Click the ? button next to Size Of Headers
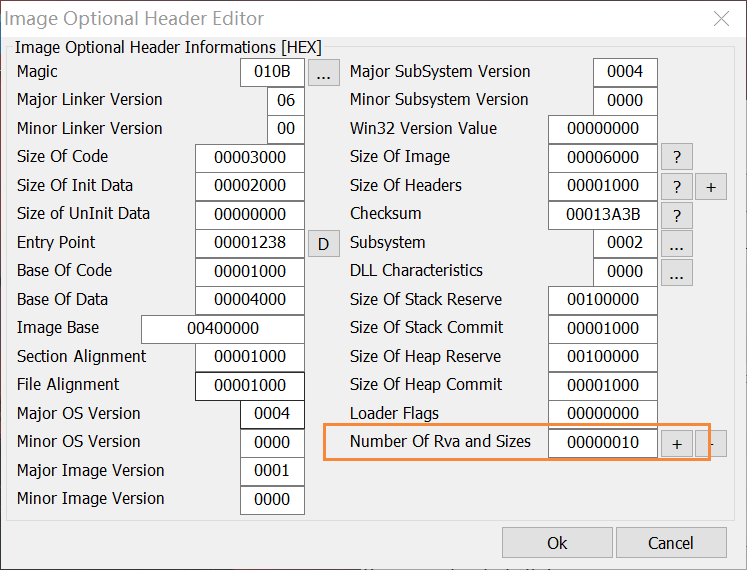The width and height of the screenshot is (747, 570). pyautogui.click(x=676, y=186)
